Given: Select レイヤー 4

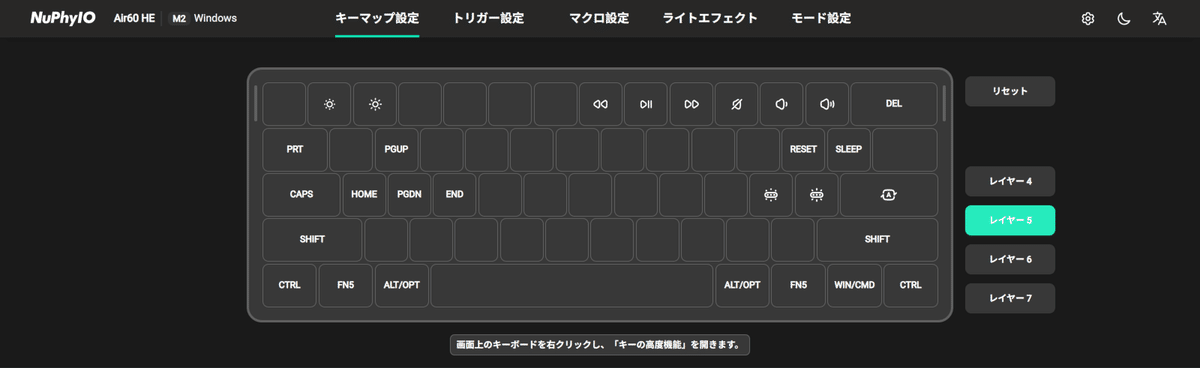Looking at the screenshot, I should pos(1010,181).
